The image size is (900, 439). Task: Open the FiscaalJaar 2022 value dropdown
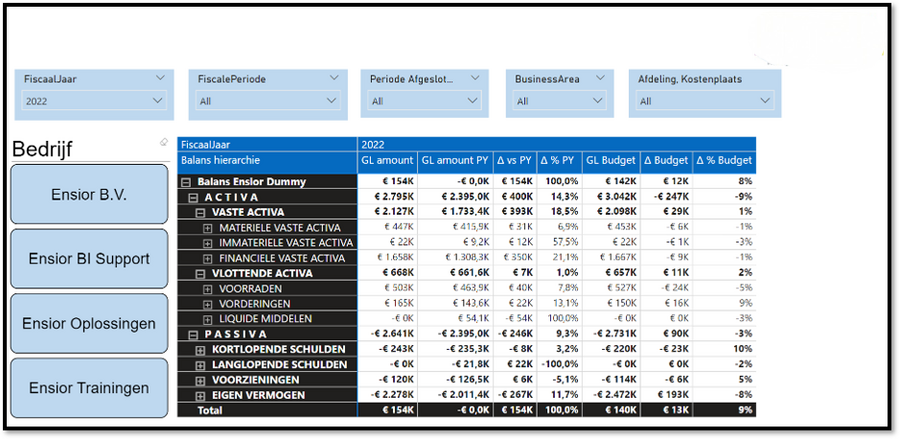point(158,101)
